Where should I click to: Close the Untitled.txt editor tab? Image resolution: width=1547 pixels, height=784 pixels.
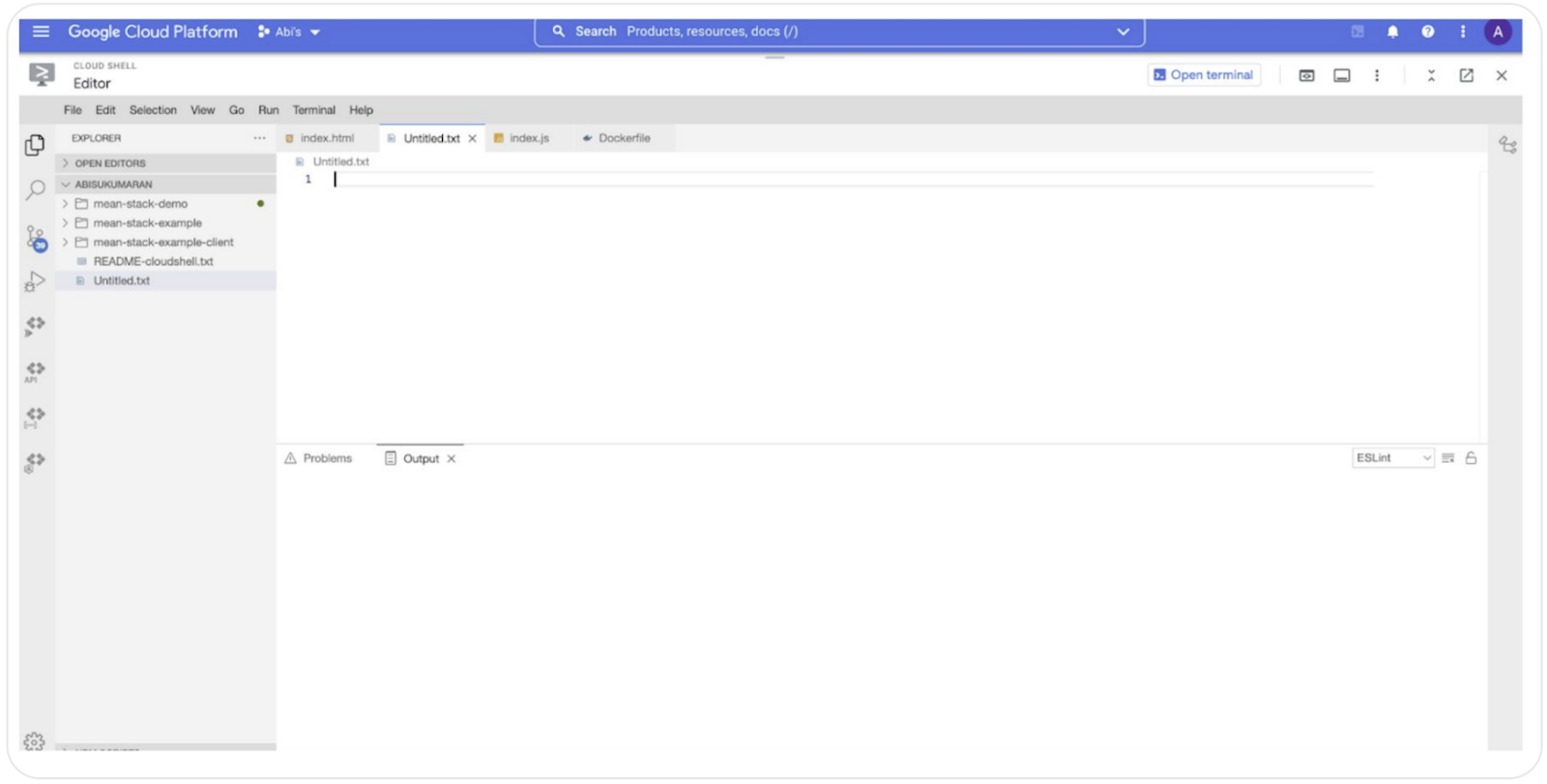(473, 139)
